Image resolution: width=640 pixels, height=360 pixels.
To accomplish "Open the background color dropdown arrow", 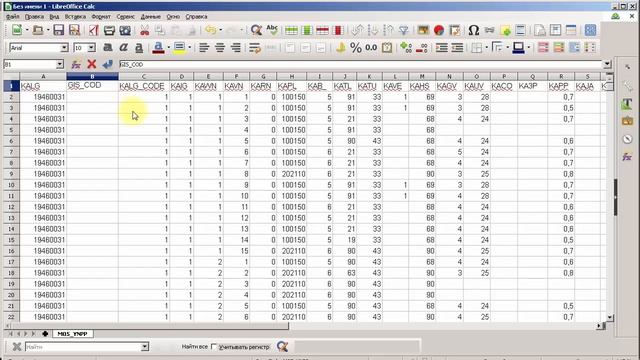I will [189, 48].
